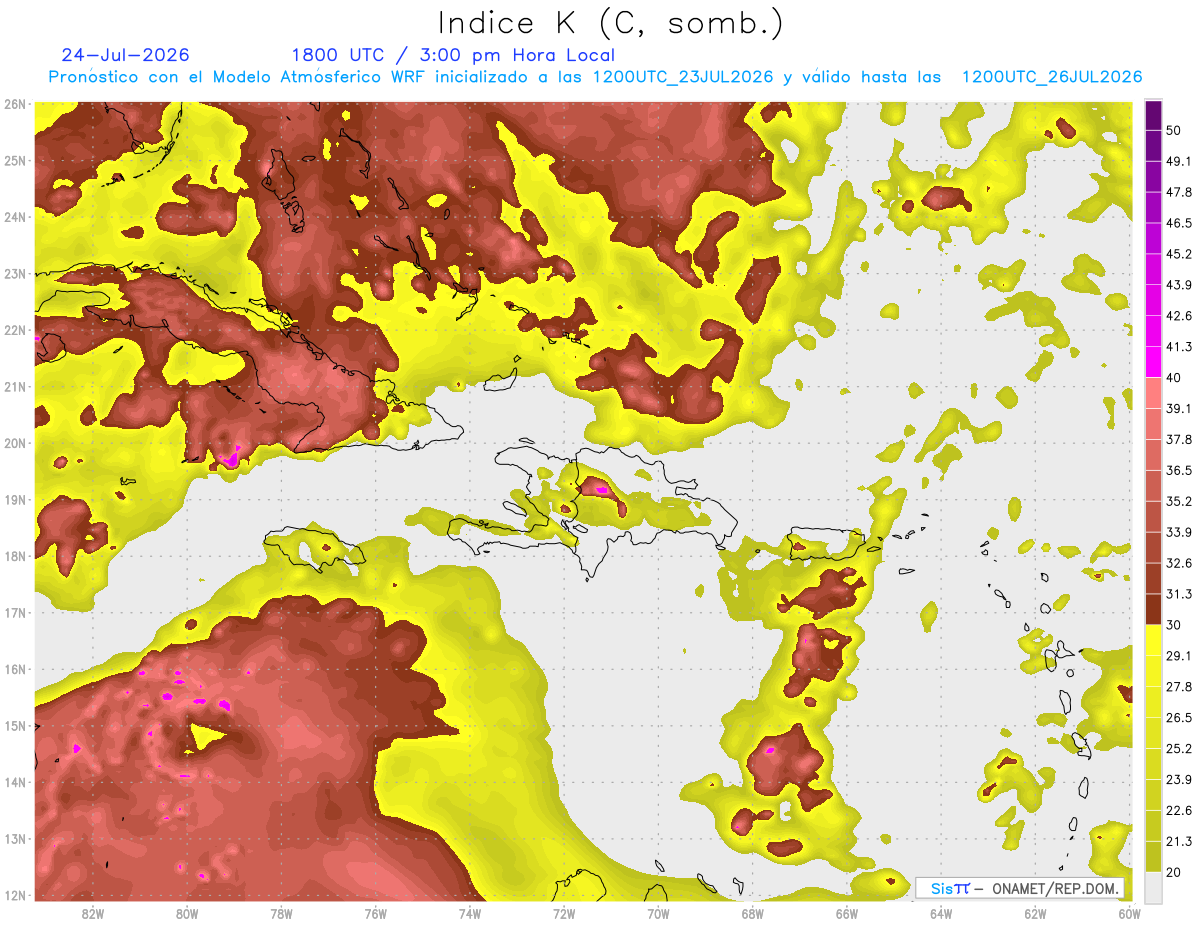The height and width of the screenshot is (927, 1200).
Task: Click latitude label "19N"
Action: coord(14,500)
